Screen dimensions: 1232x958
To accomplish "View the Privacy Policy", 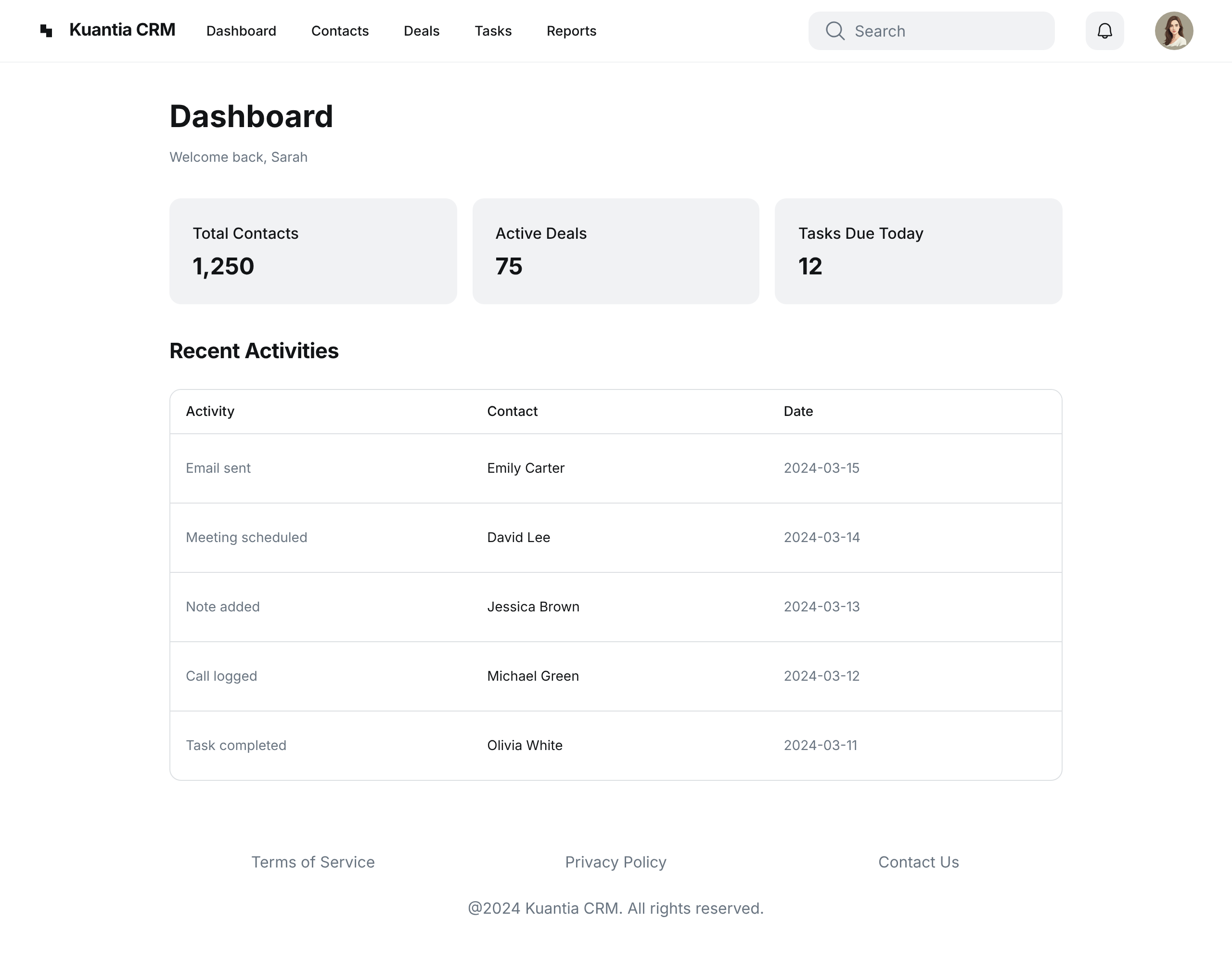I will pos(616,862).
